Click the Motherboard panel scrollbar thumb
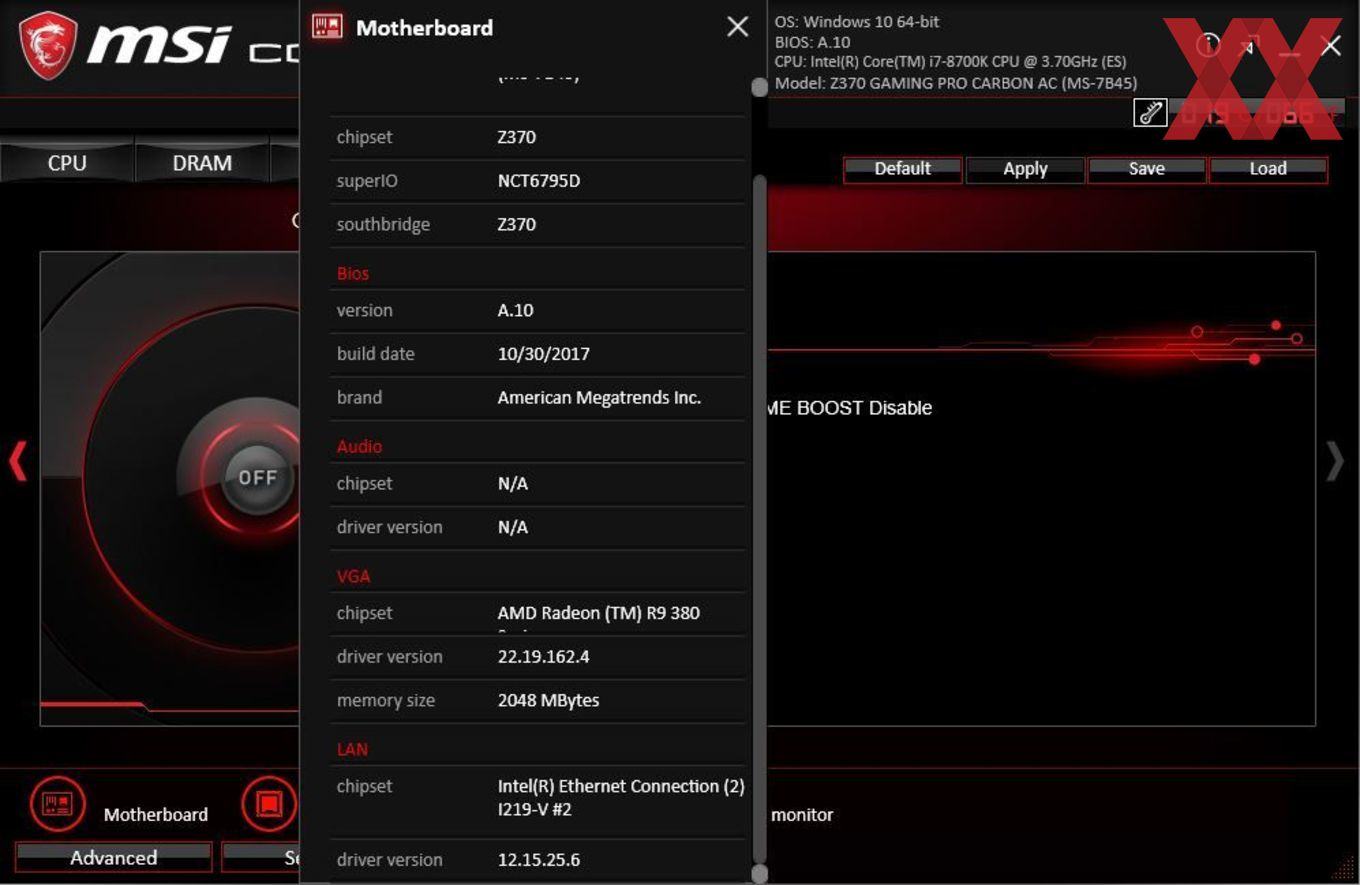This screenshot has height=885, width=1360. (x=760, y=518)
